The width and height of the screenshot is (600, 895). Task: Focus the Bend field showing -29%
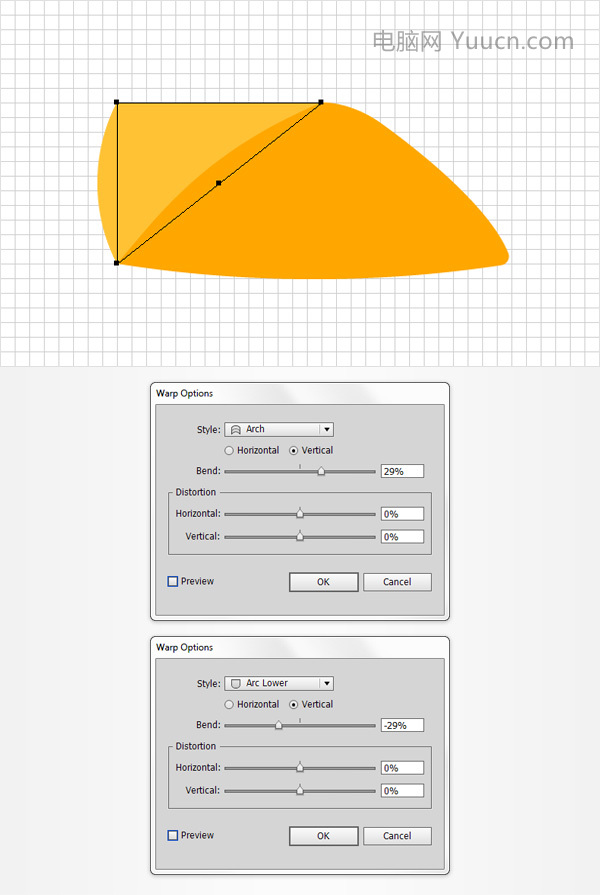pyautogui.click(x=402, y=725)
